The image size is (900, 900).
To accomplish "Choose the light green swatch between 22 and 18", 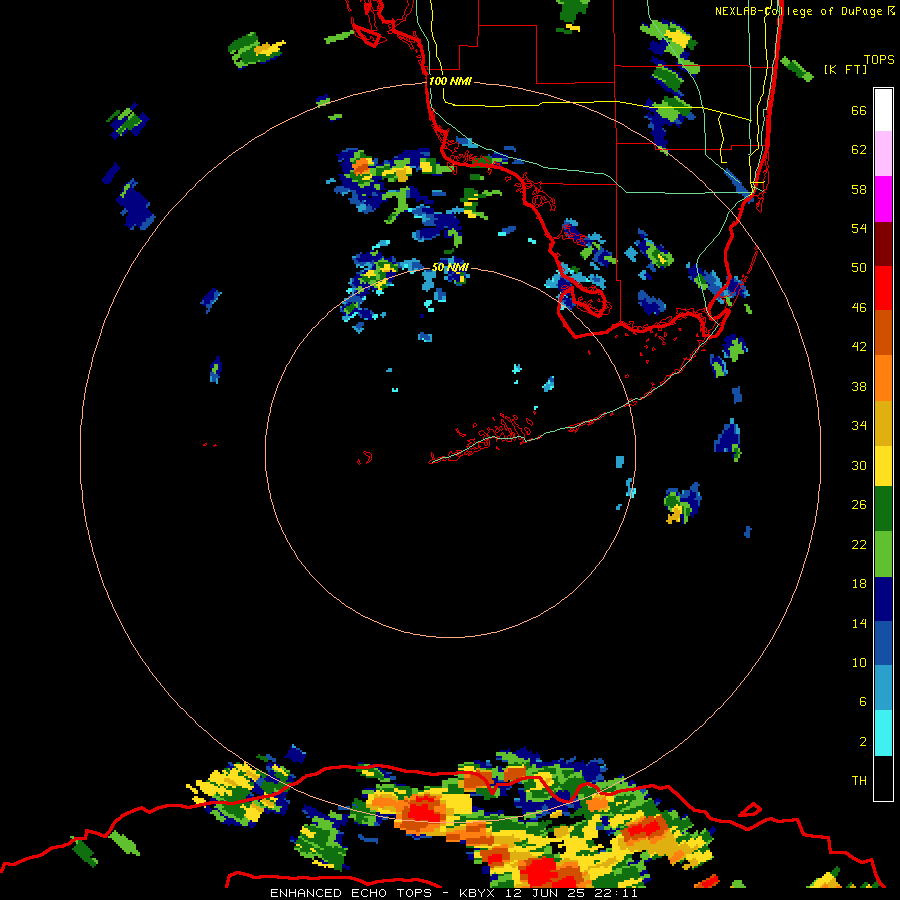I will (x=883, y=554).
